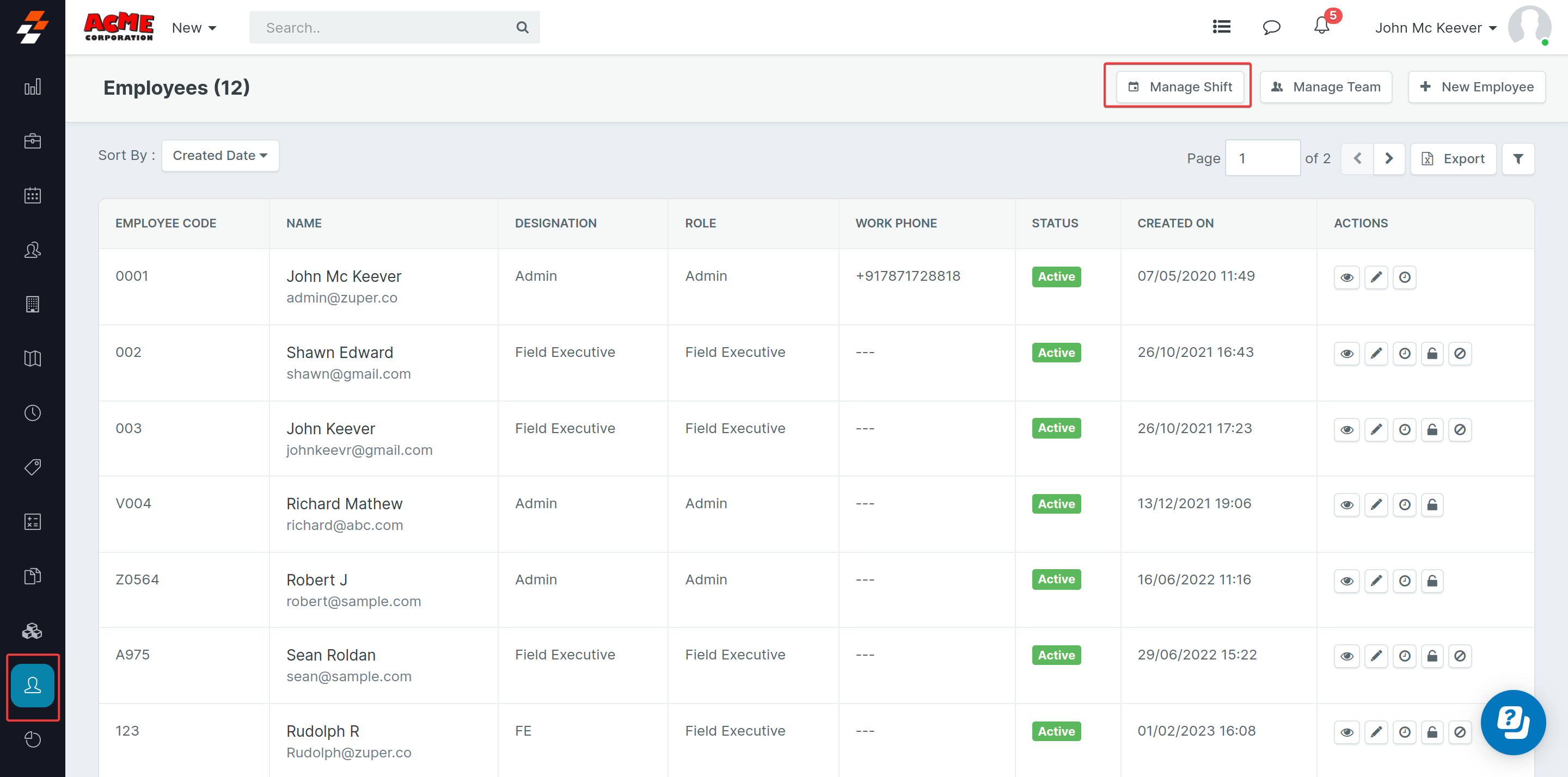Select the Employees icon in sidebar

click(32, 686)
